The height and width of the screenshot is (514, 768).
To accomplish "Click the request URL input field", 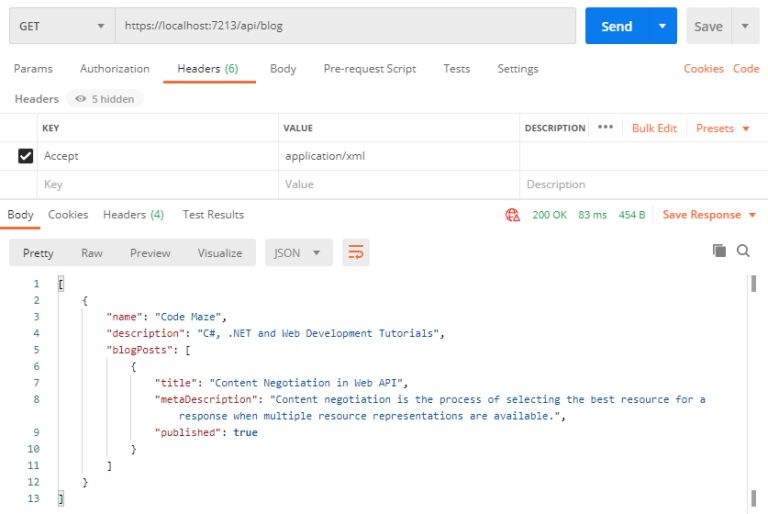I will [345, 26].
